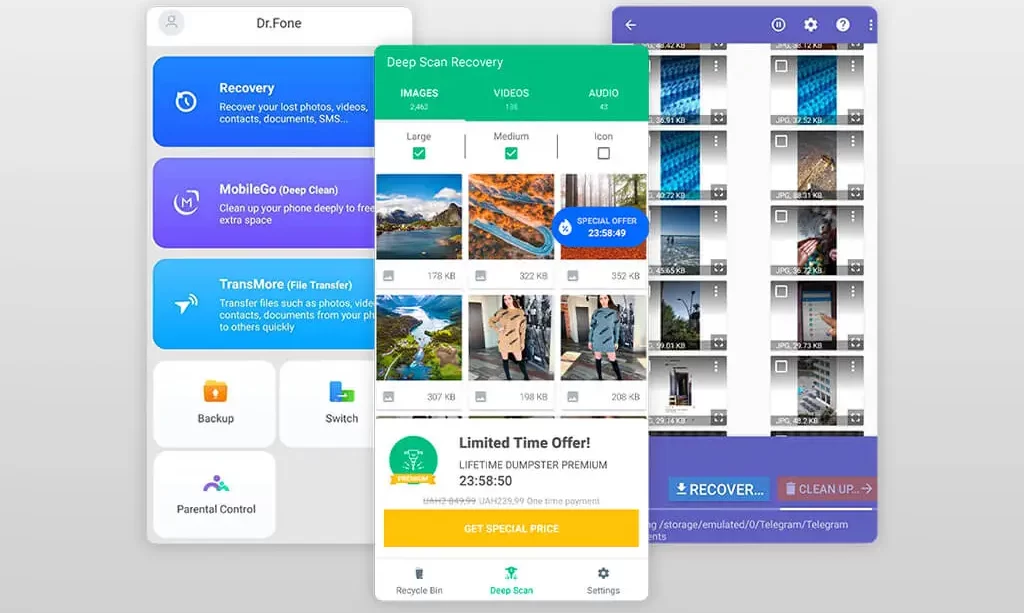Tap the image type icon beside 178 KB
This screenshot has height=613, width=1024.
389,275
